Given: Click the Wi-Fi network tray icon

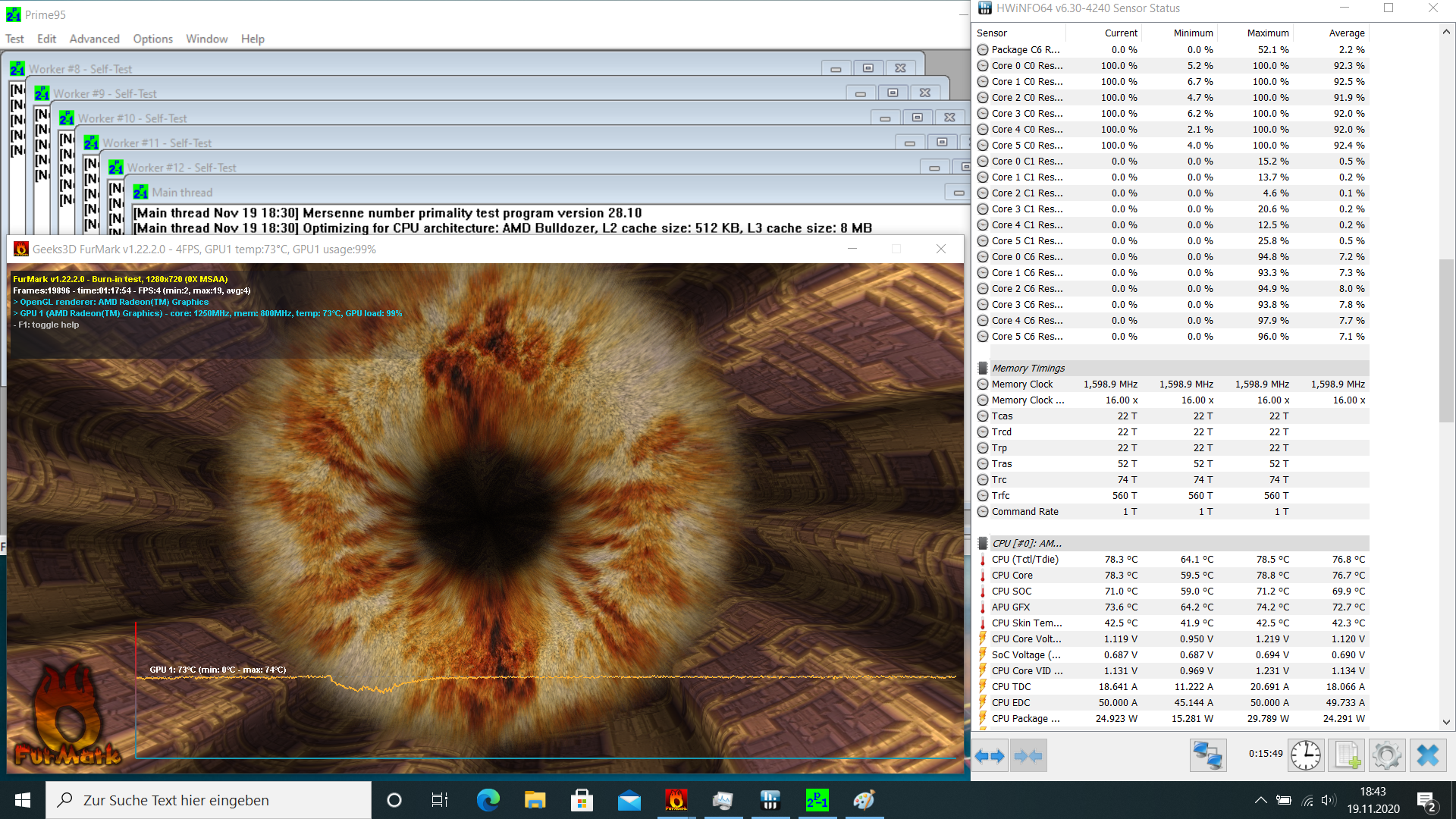Looking at the screenshot, I should [x=1307, y=800].
